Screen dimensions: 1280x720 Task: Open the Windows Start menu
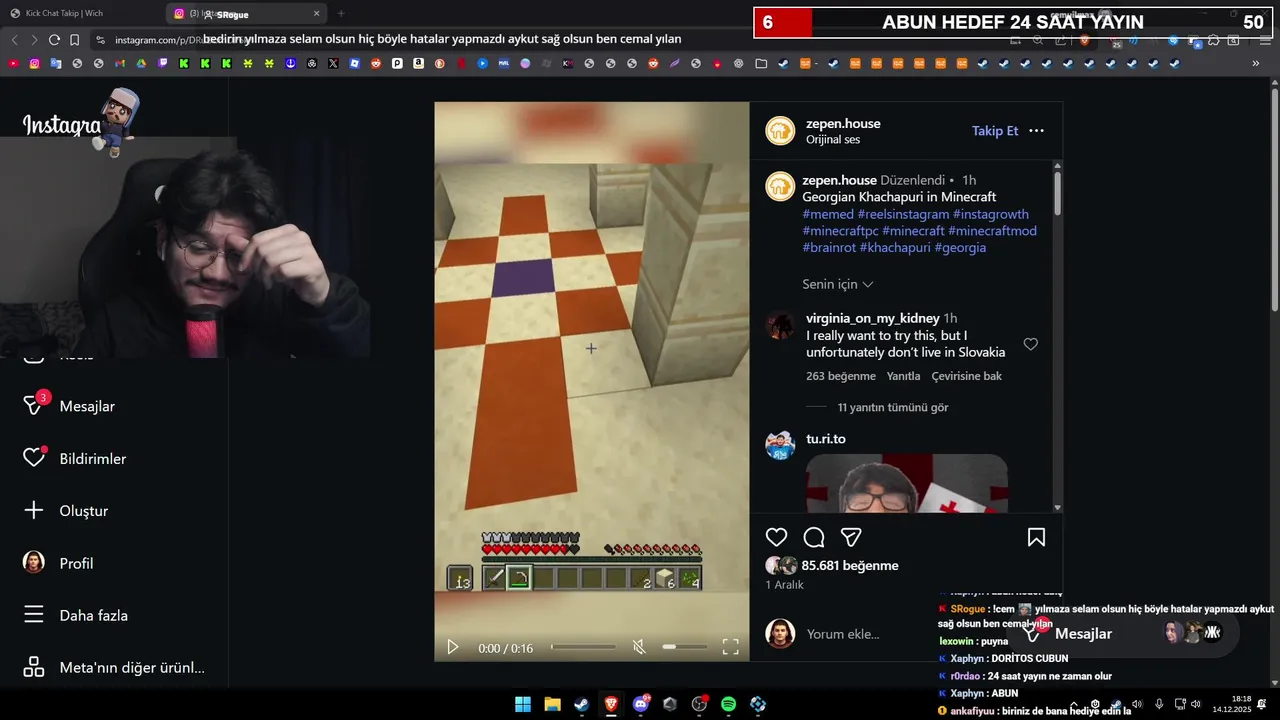tap(523, 704)
